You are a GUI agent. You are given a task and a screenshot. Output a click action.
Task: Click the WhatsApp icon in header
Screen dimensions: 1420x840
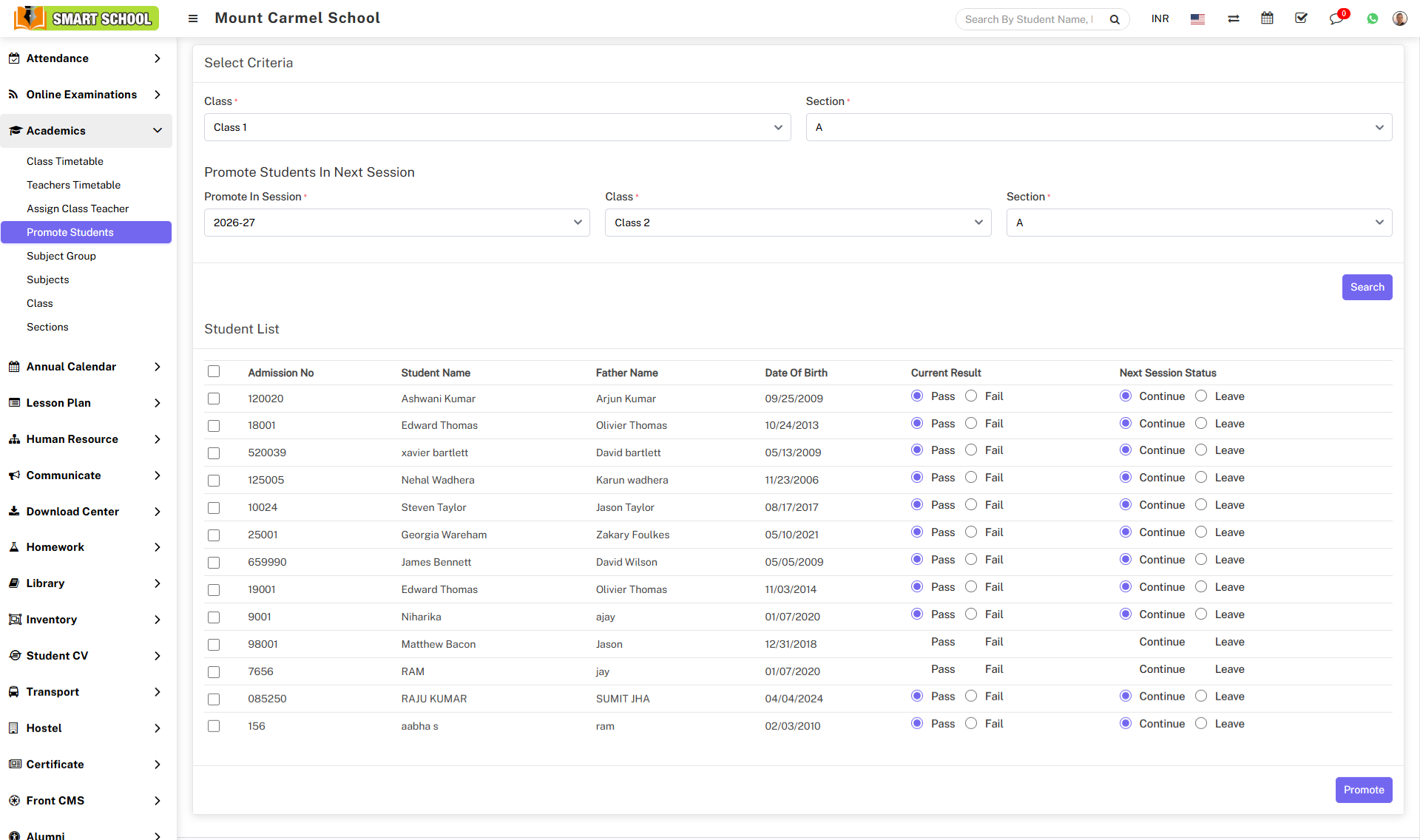[1373, 18]
